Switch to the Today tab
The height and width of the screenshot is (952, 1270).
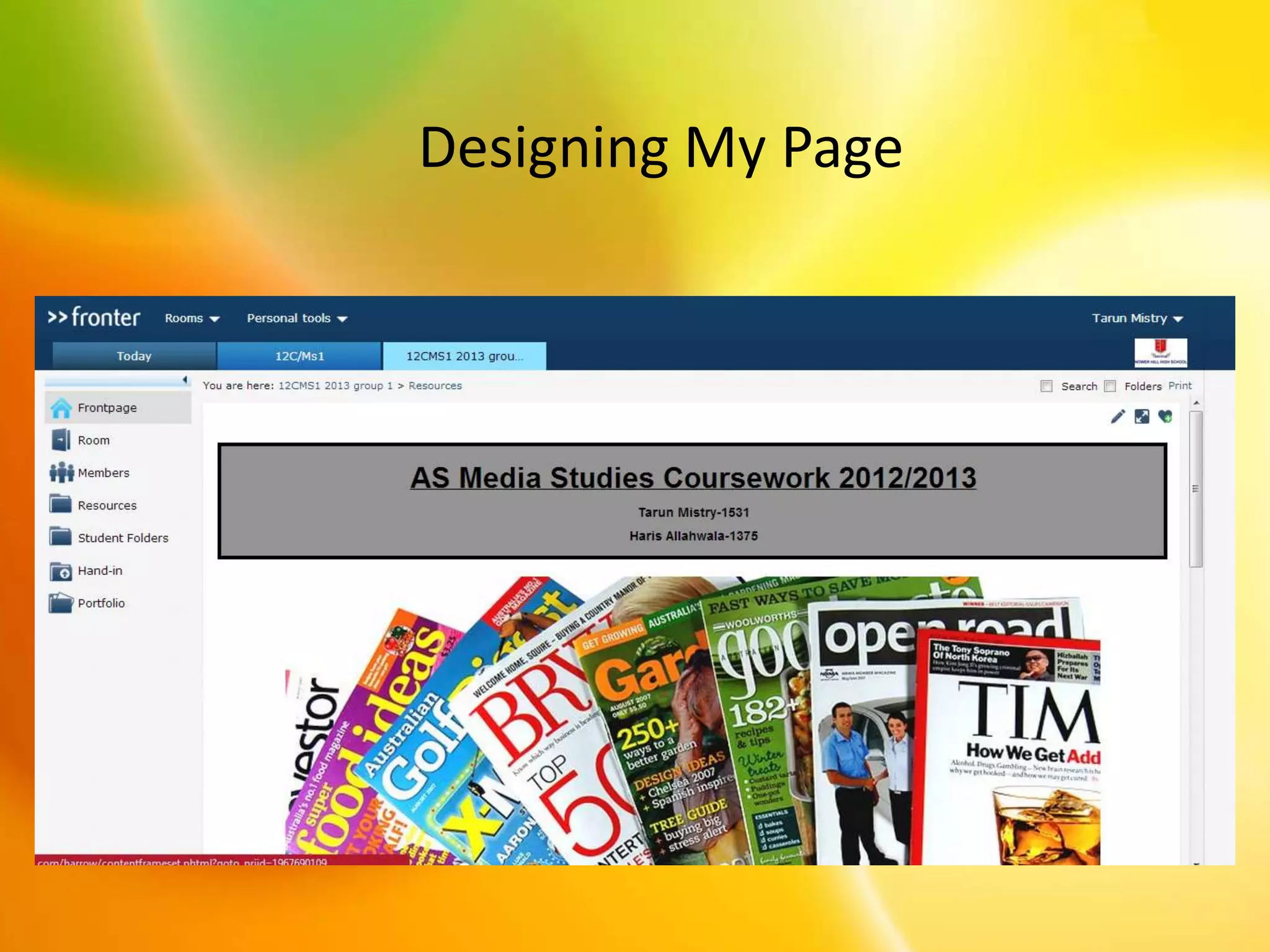[x=134, y=356]
